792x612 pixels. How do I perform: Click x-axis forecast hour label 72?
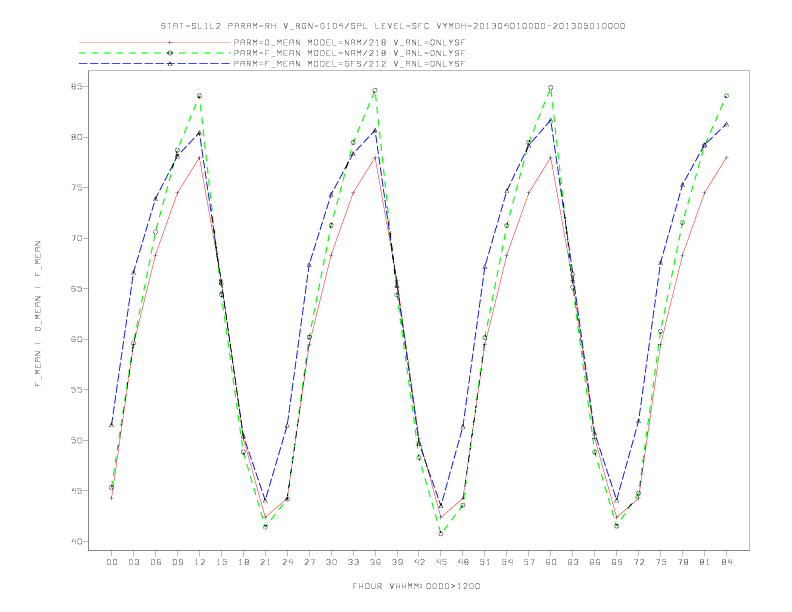[638, 562]
